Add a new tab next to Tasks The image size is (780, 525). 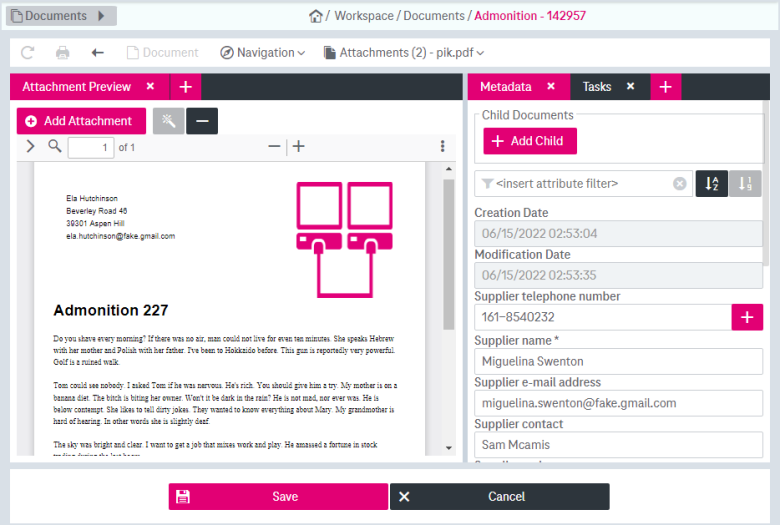click(666, 87)
